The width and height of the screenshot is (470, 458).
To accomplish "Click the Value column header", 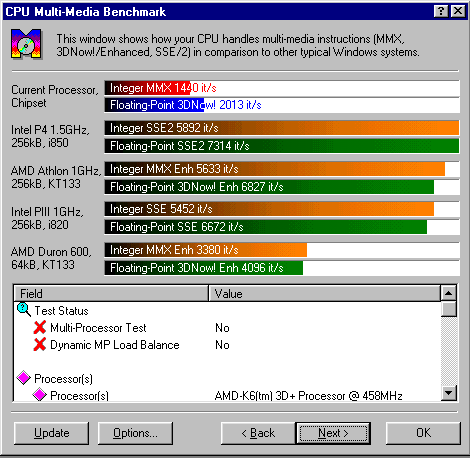I will point(324,293).
